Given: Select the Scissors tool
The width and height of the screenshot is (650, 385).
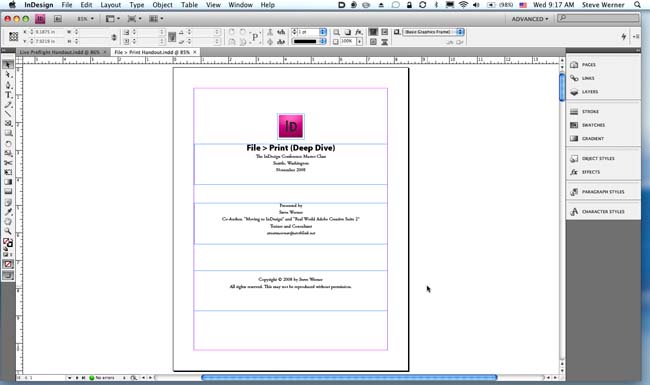Looking at the screenshot, I should 8,163.
